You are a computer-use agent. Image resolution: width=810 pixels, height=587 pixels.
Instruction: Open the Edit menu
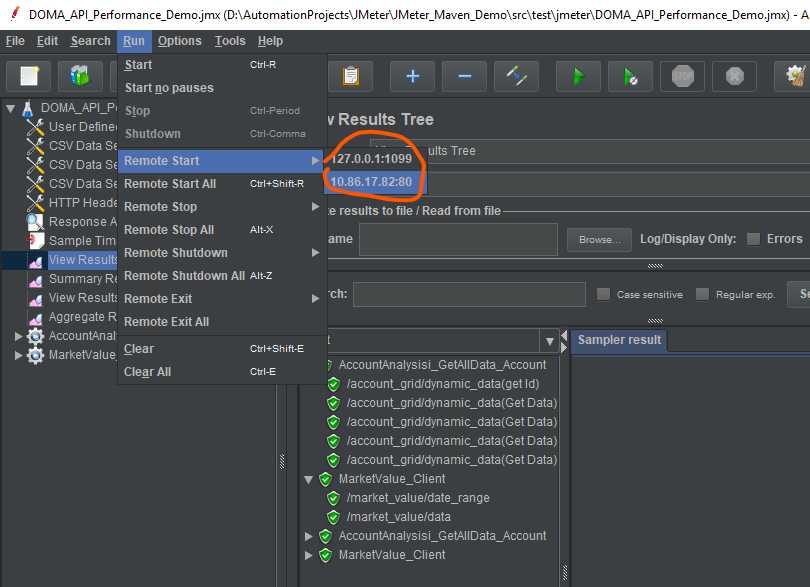pos(47,41)
